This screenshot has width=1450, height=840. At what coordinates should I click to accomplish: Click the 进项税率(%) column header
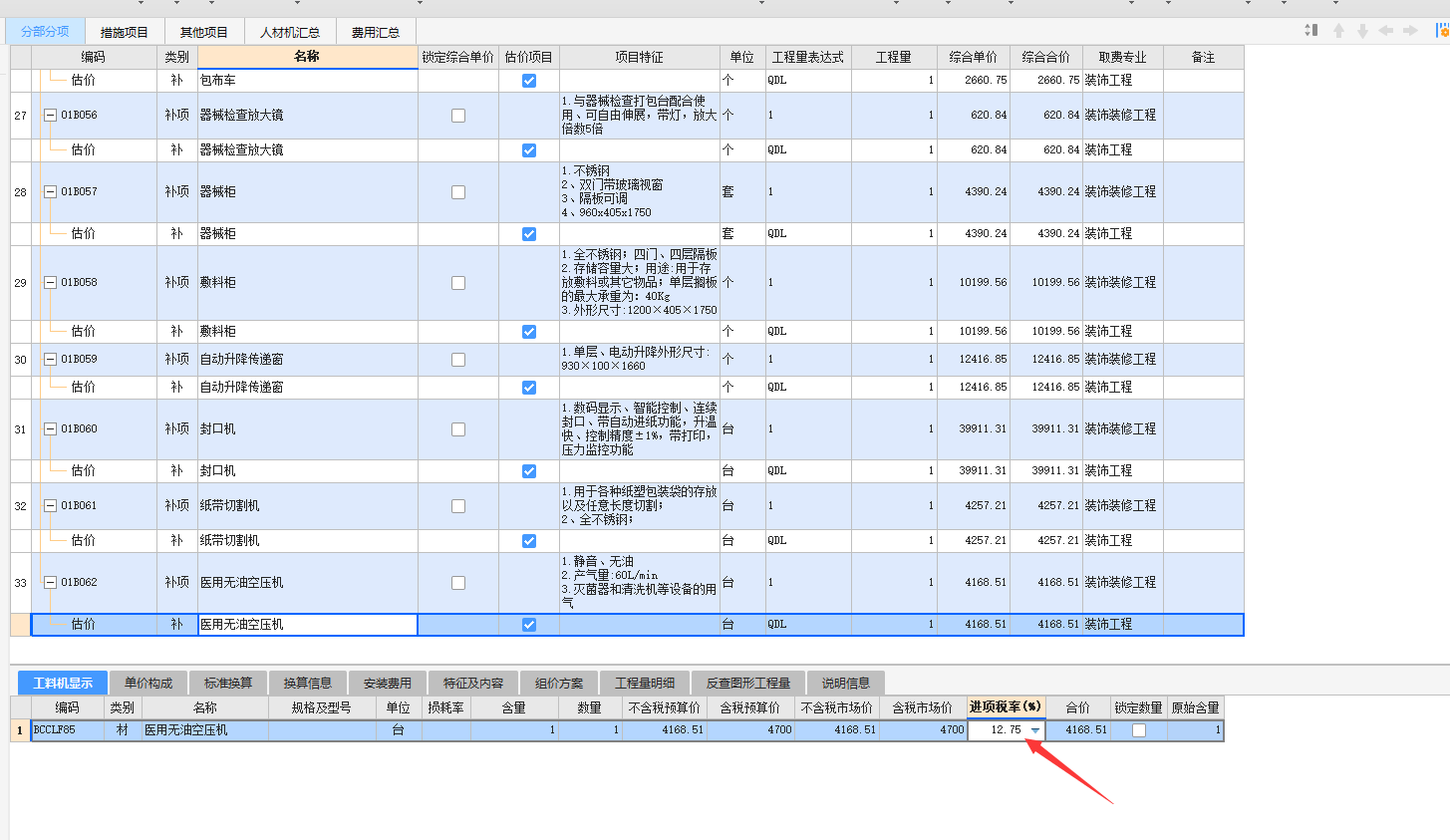tap(1006, 707)
